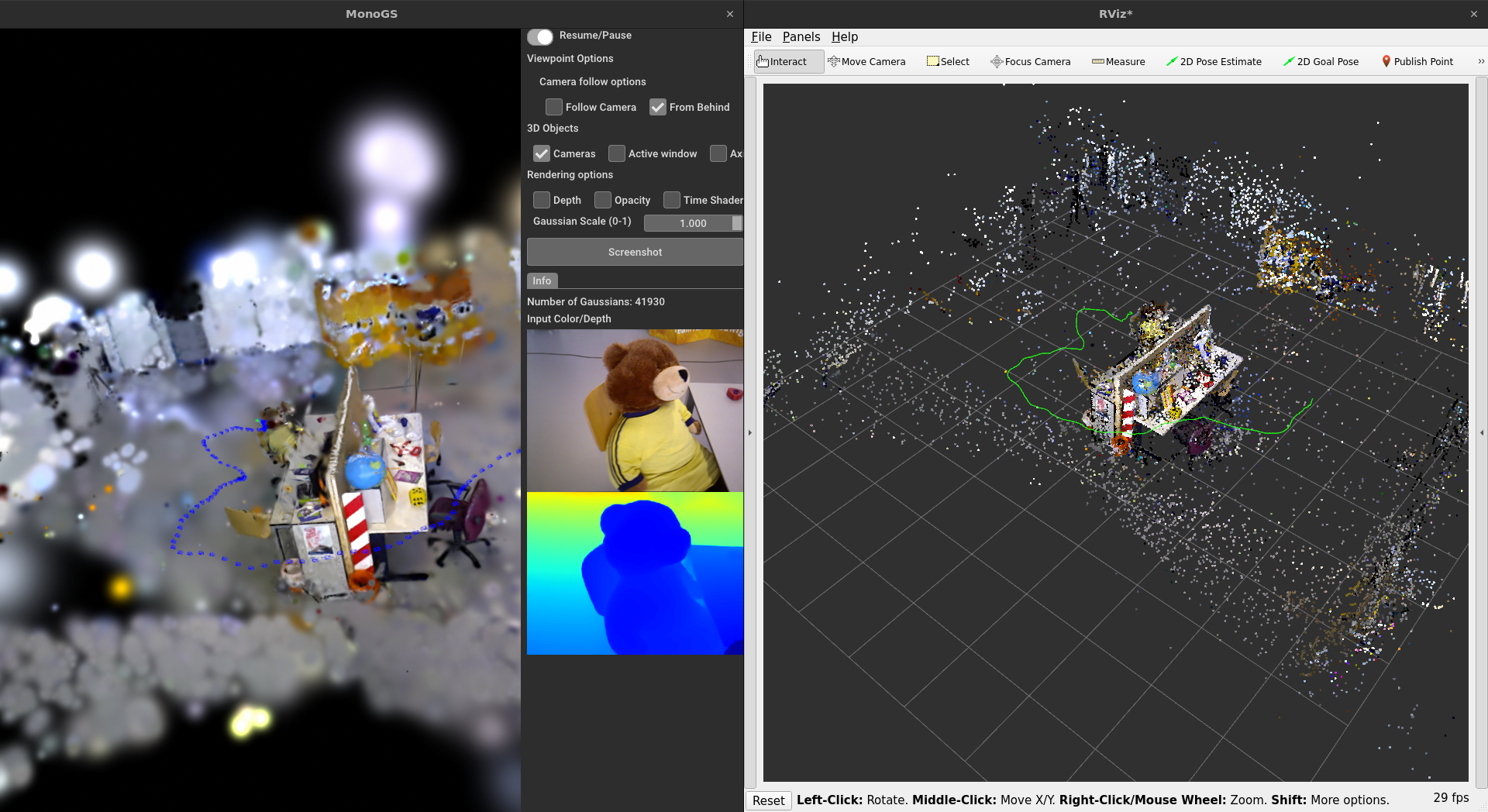1488x812 pixels.
Task: Select the 2D Goal Pose tool
Action: coord(1321,62)
